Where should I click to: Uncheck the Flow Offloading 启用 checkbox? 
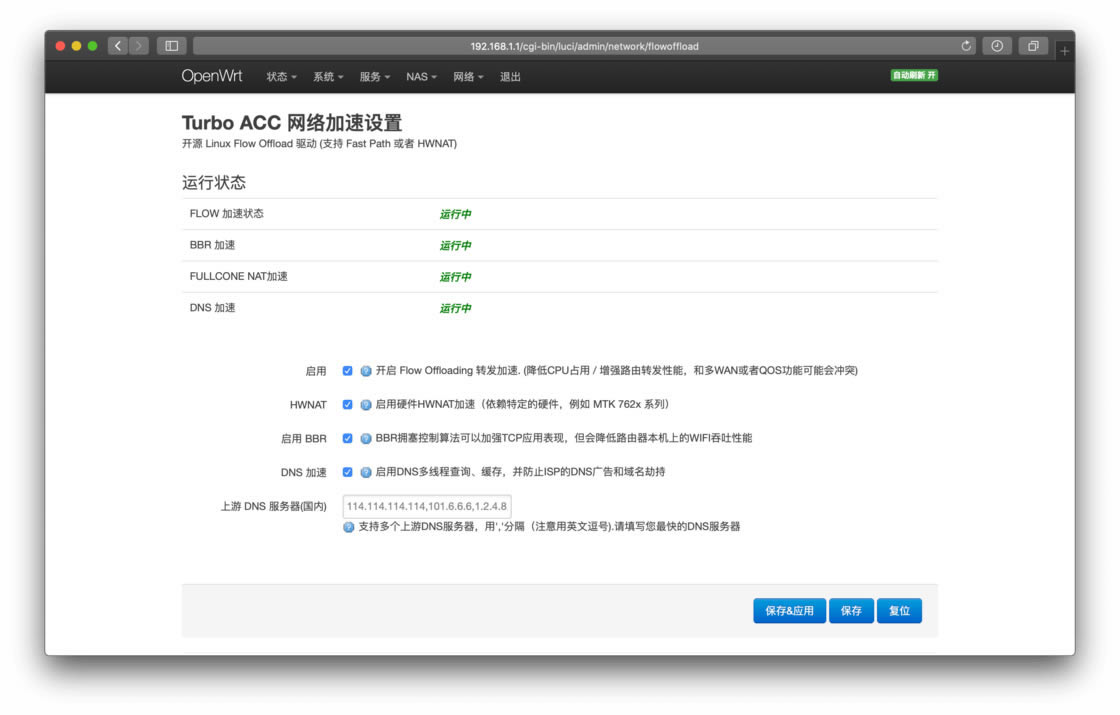[347, 370]
